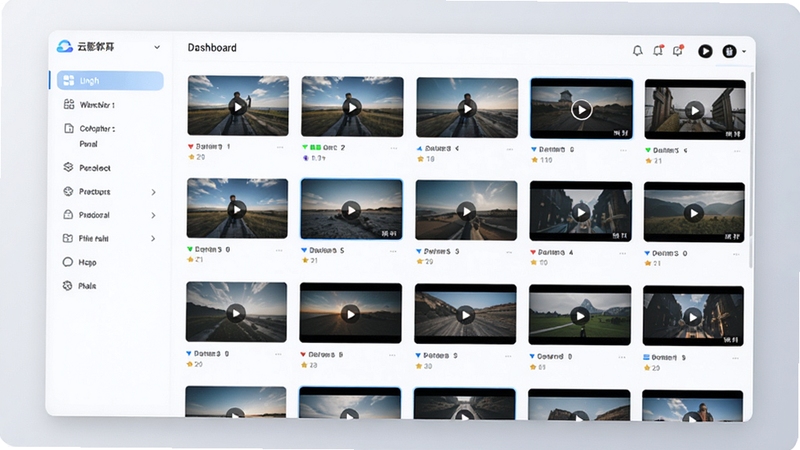Click the user avatar icon in the header
800x450 pixels.
coord(729,51)
